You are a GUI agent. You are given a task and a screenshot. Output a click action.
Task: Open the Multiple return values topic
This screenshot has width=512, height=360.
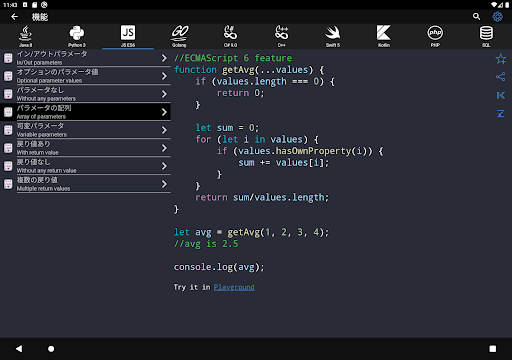(85, 184)
